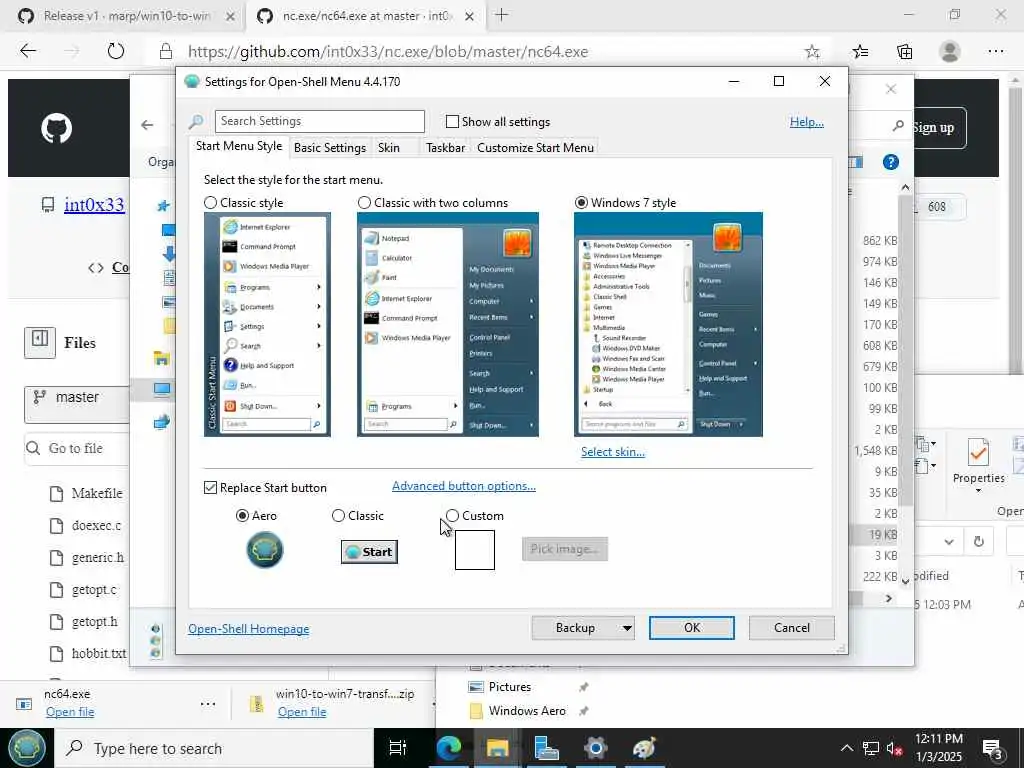The image size is (1024, 768).
Task: Open the downloaded win10-to-win7 zip link
Action: (302, 712)
